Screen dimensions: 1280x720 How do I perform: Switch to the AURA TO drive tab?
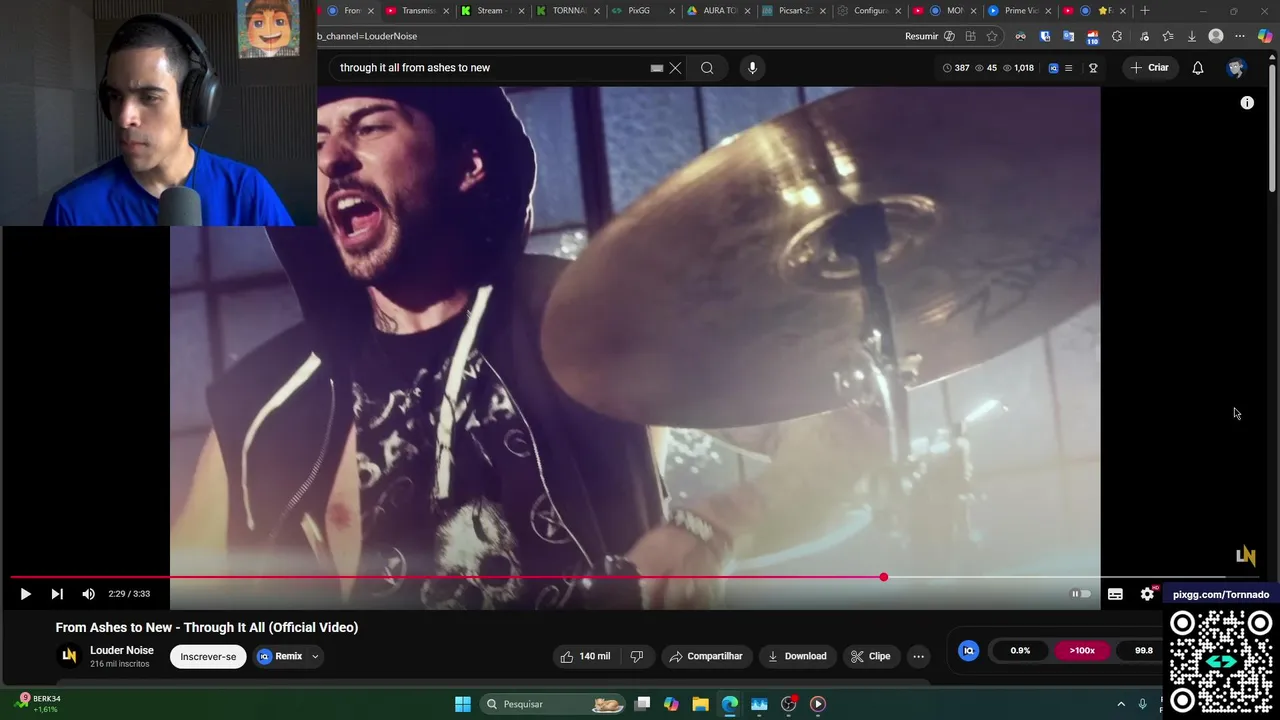(718, 11)
